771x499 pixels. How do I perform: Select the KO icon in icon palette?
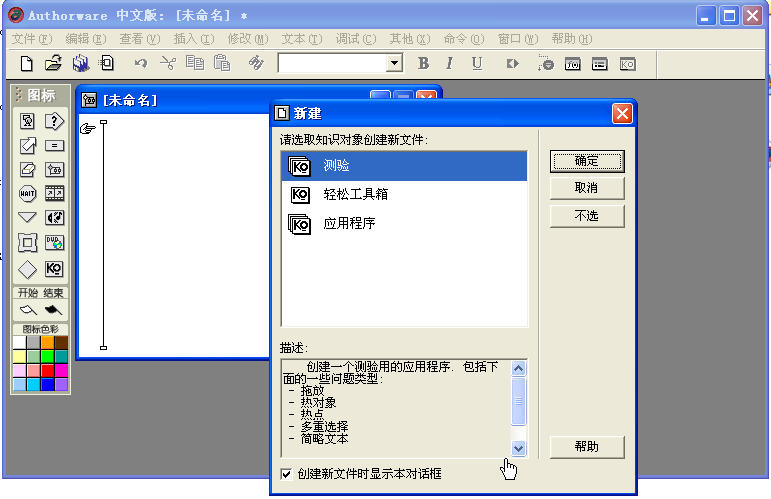click(x=54, y=268)
